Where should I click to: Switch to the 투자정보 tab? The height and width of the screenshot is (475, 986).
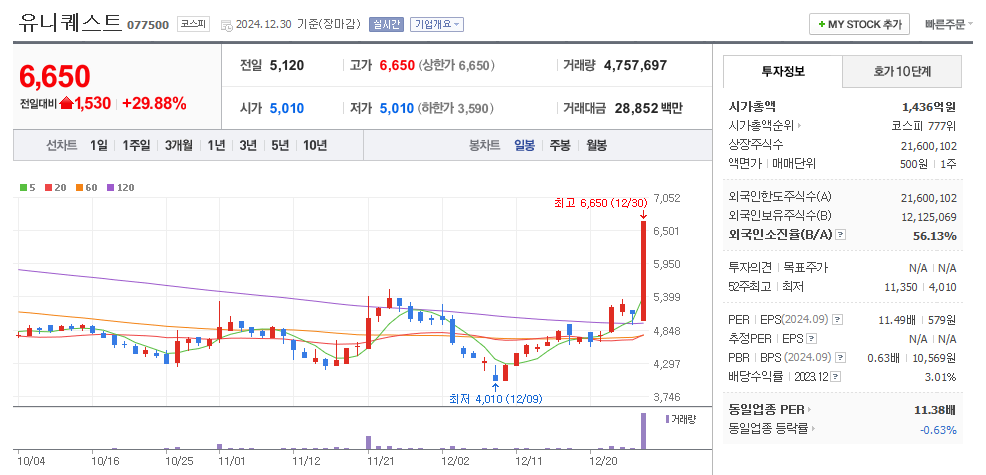click(782, 71)
